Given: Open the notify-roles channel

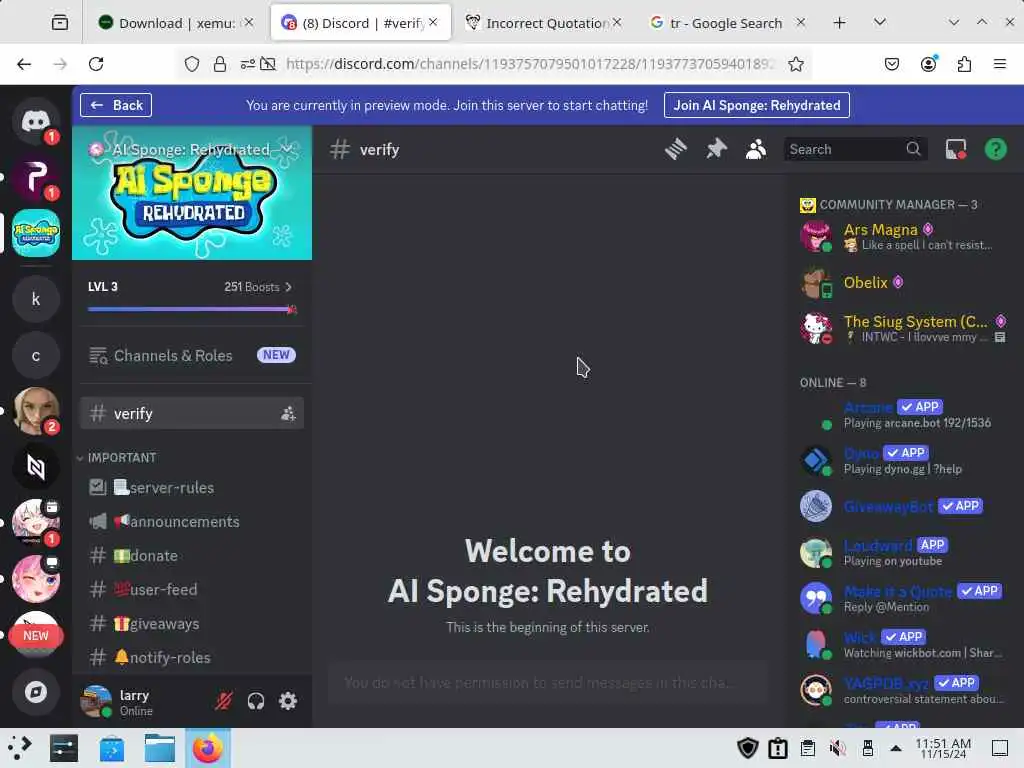Looking at the screenshot, I should [x=192, y=658].
